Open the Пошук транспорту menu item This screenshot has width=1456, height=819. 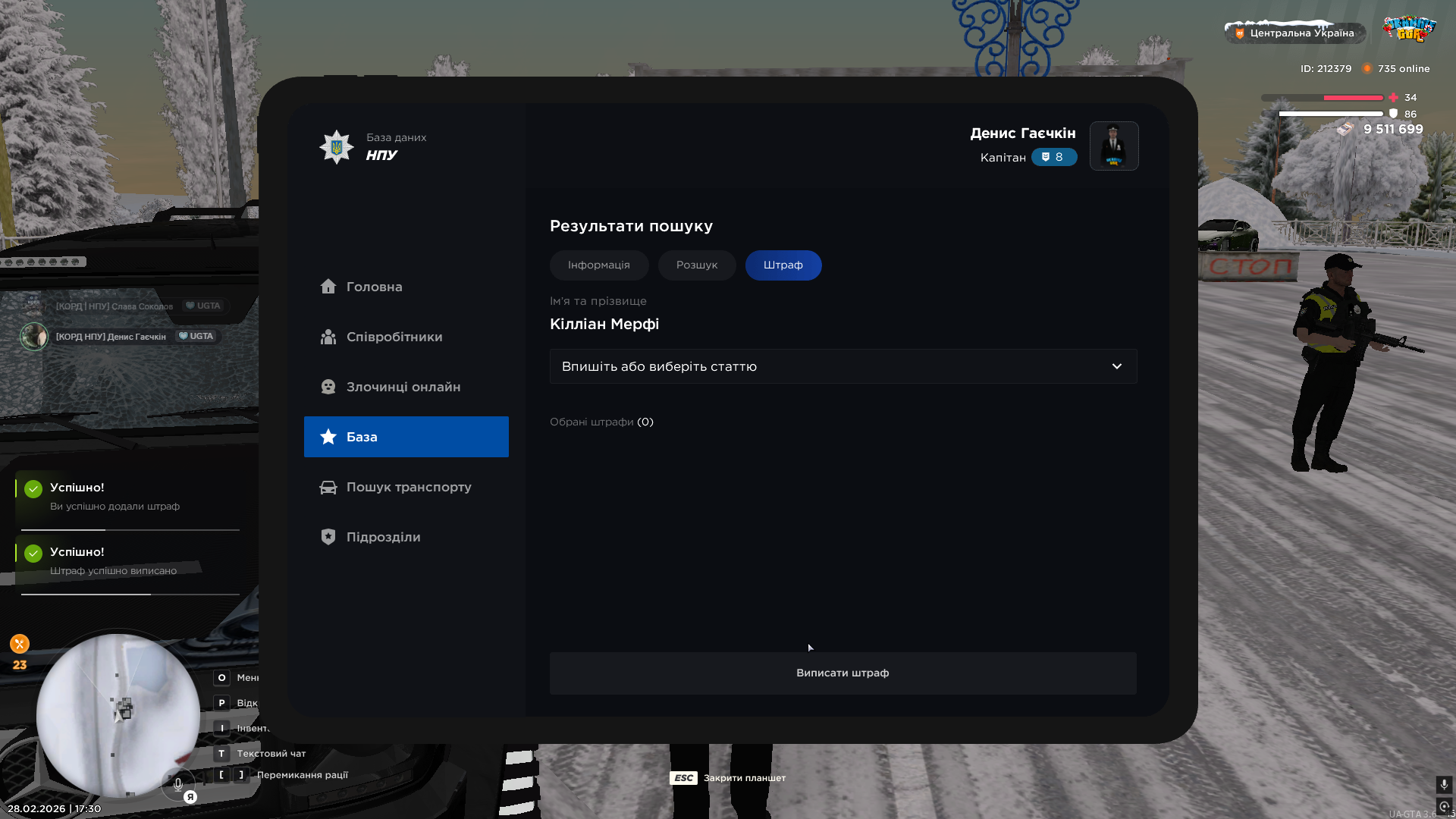coord(408,487)
